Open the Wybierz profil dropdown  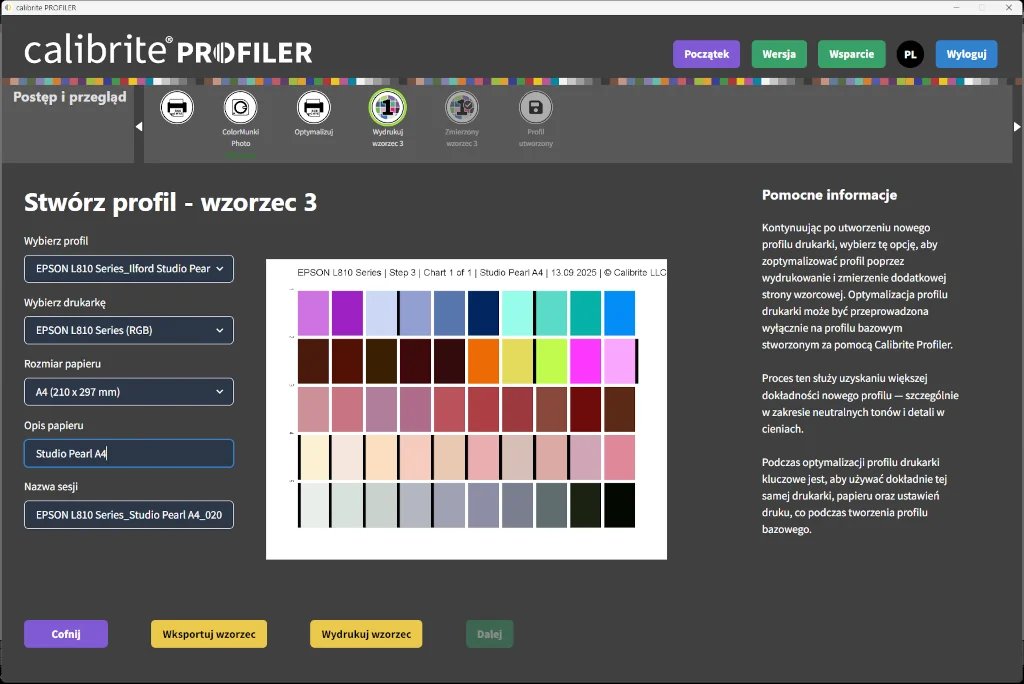click(x=128, y=268)
